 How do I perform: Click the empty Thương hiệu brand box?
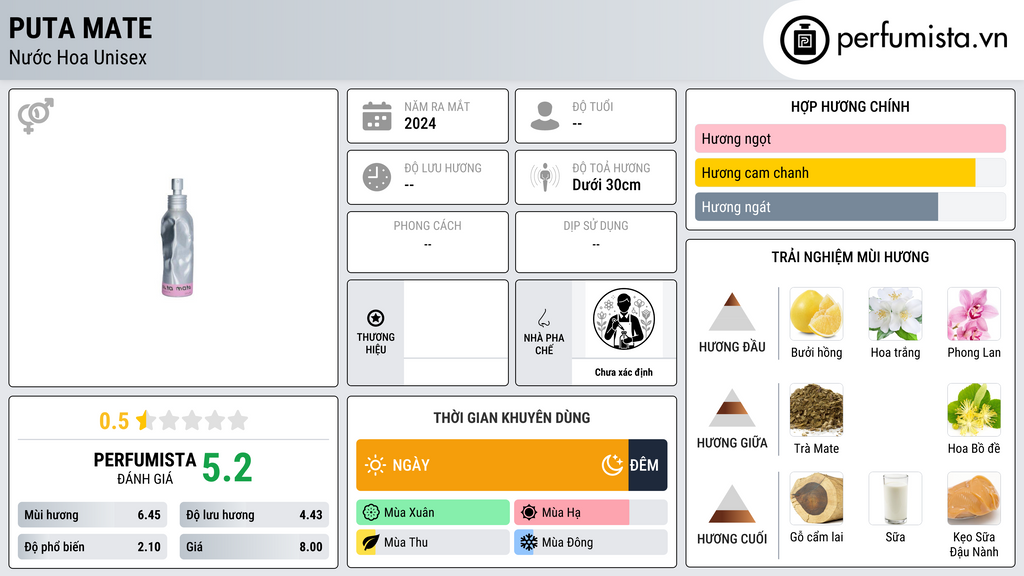(456, 332)
